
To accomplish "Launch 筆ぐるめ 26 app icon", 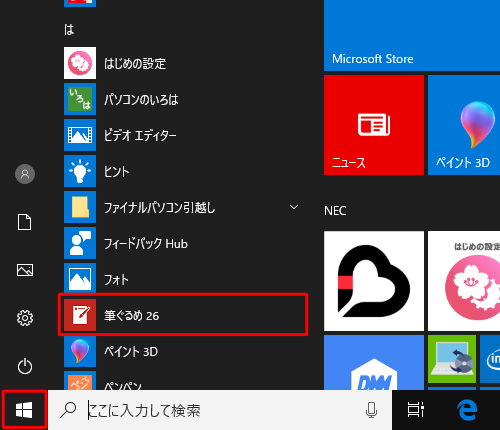I will coord(80,315).
